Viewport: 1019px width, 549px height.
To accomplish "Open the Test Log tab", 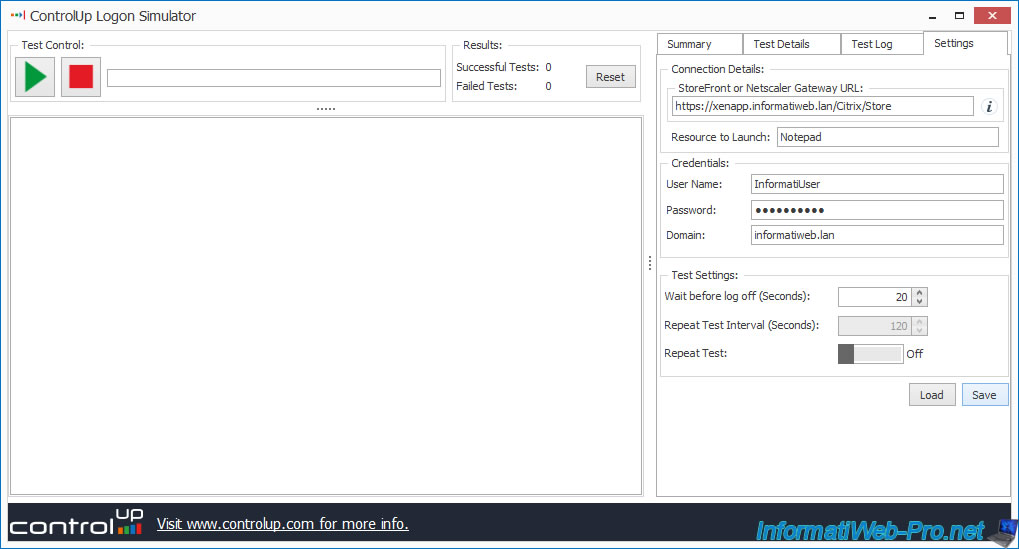I will click(x=882, y=44).
